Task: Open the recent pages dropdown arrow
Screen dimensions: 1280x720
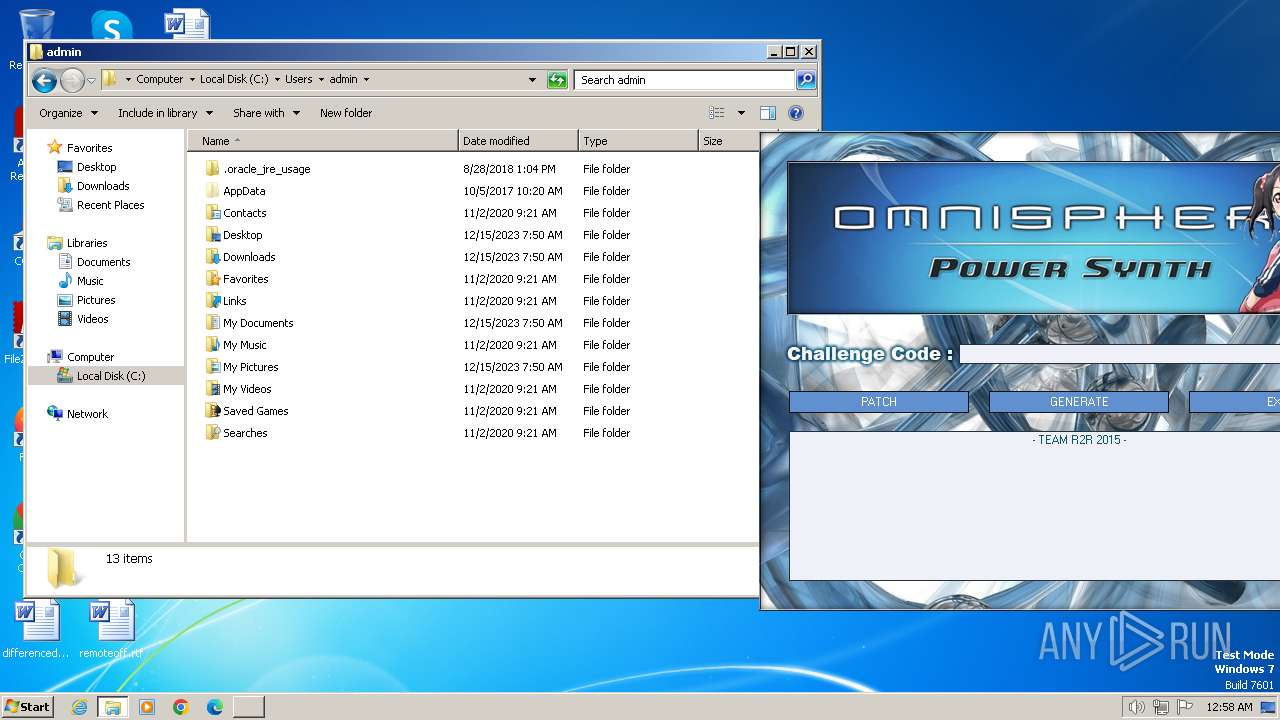Action: (91, 80)
